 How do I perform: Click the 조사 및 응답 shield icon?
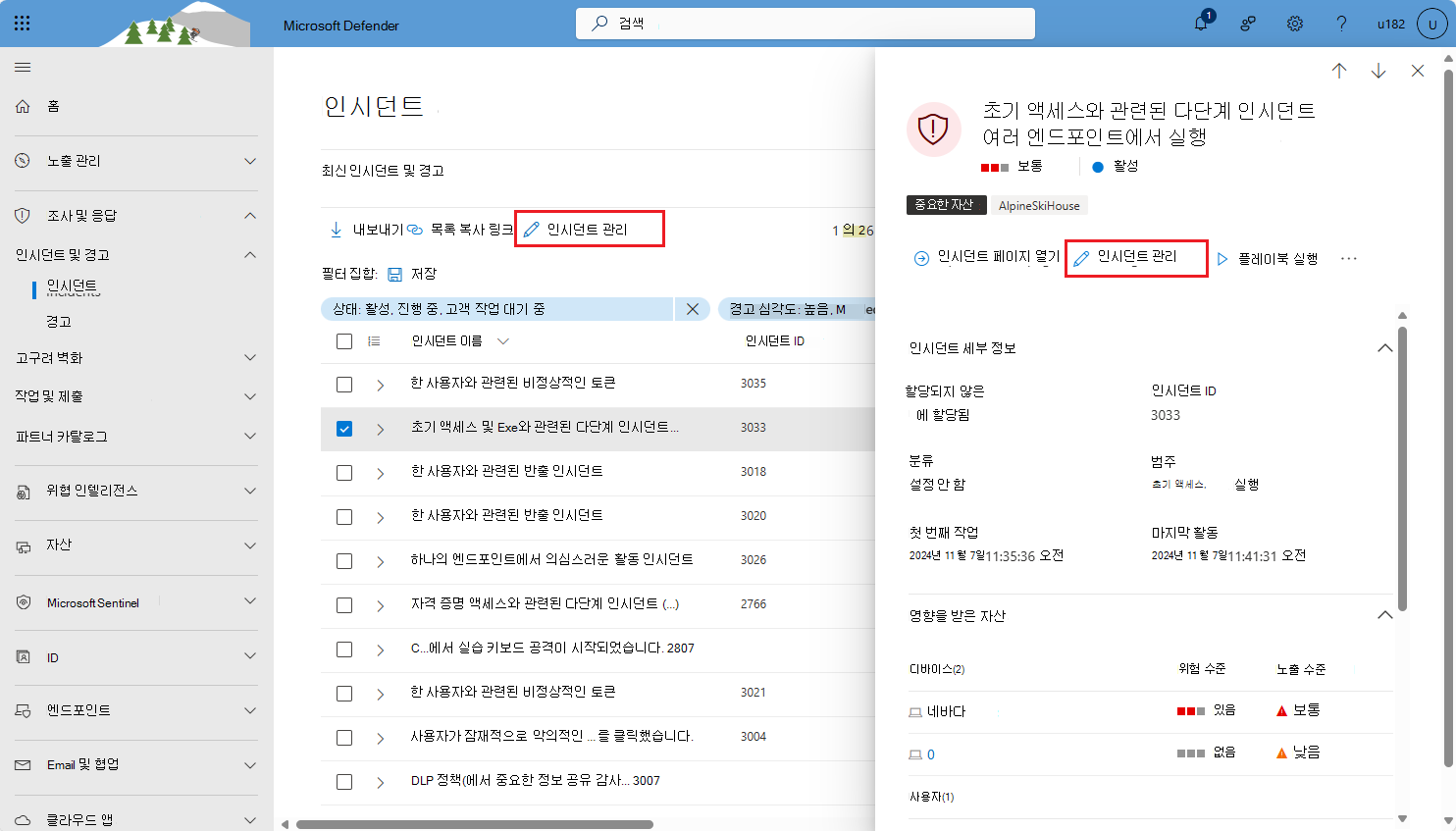[23, 215]
